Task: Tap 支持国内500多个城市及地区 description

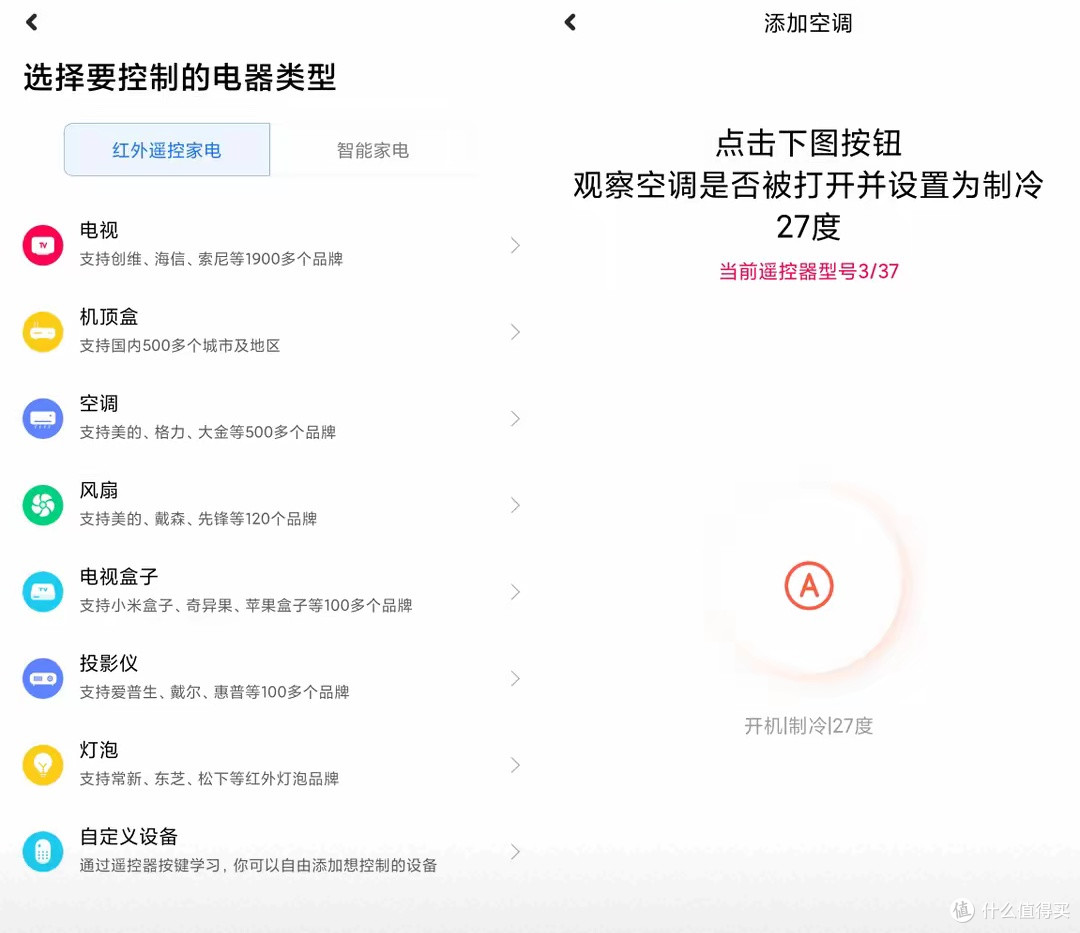Action: pyautogui.click(x=180, y=346)
